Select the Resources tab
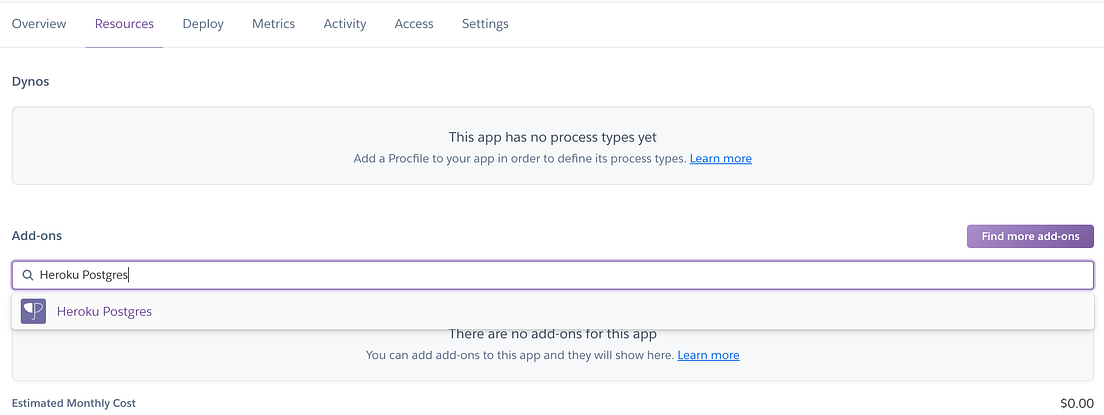The height and width of the screenshot is (415, 1104). point(124,24)
